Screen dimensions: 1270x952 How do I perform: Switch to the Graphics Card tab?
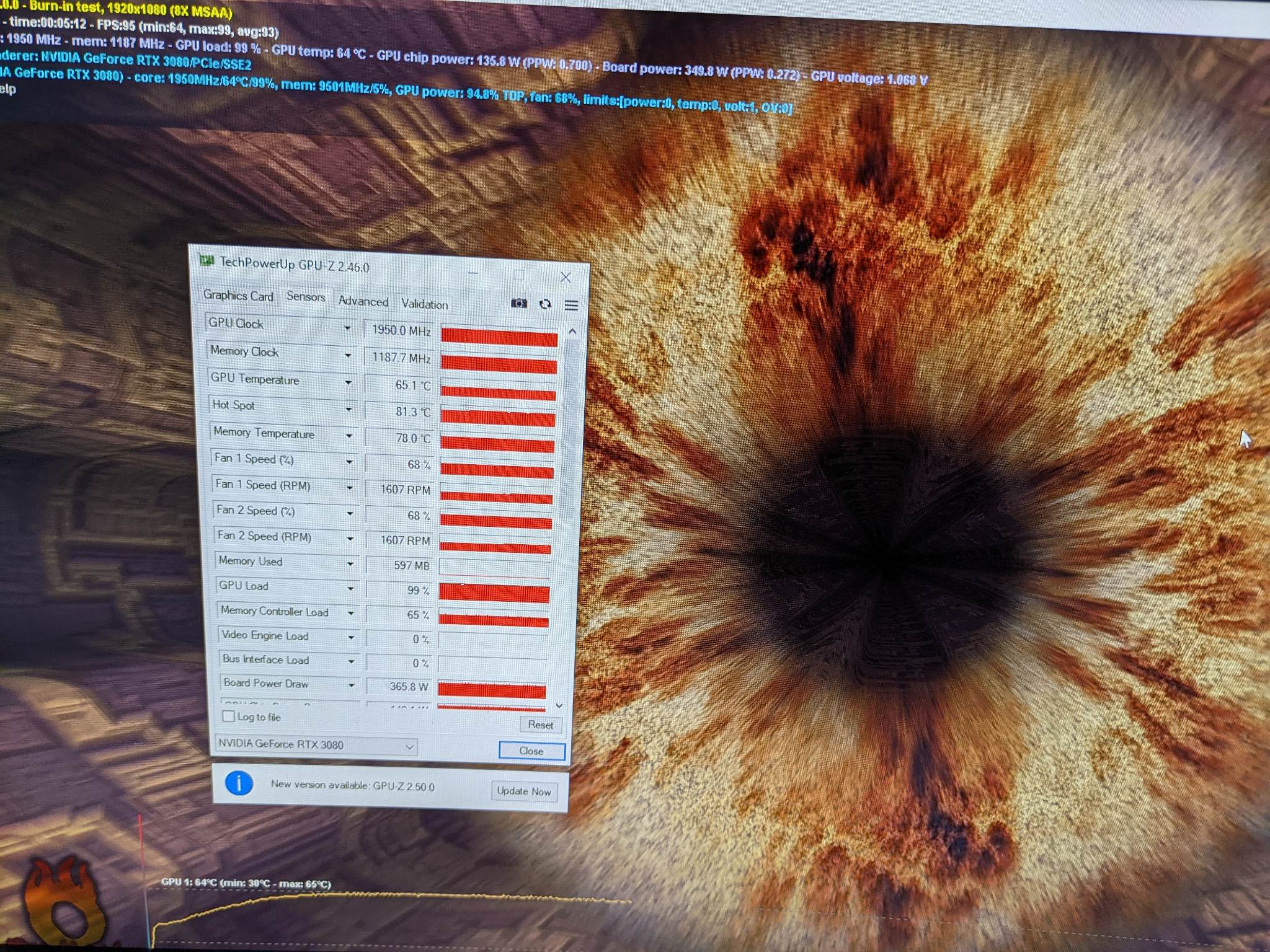click(x=238, y=296)
